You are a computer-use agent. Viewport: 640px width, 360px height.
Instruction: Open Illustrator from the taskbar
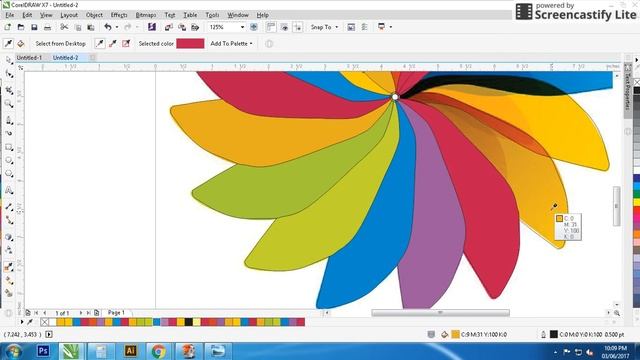[x=131, y=351]
